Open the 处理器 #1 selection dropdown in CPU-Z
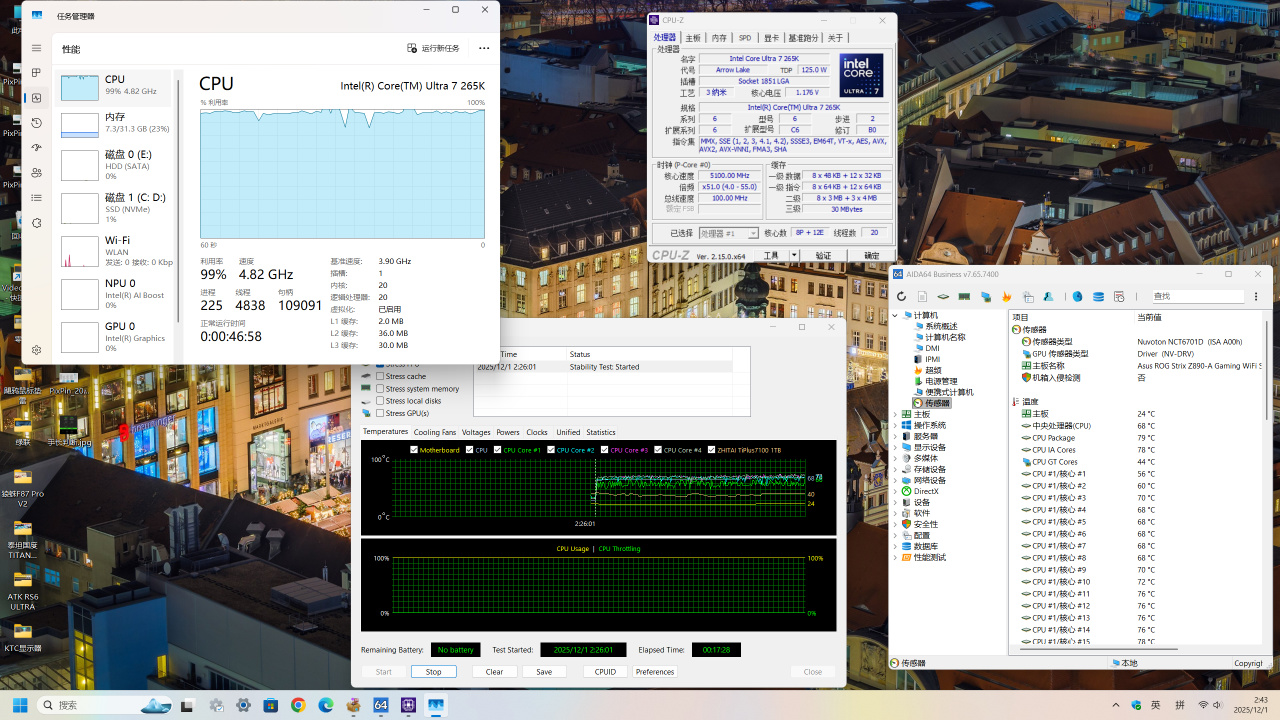Screen dimensions: 1280x720 728,233
